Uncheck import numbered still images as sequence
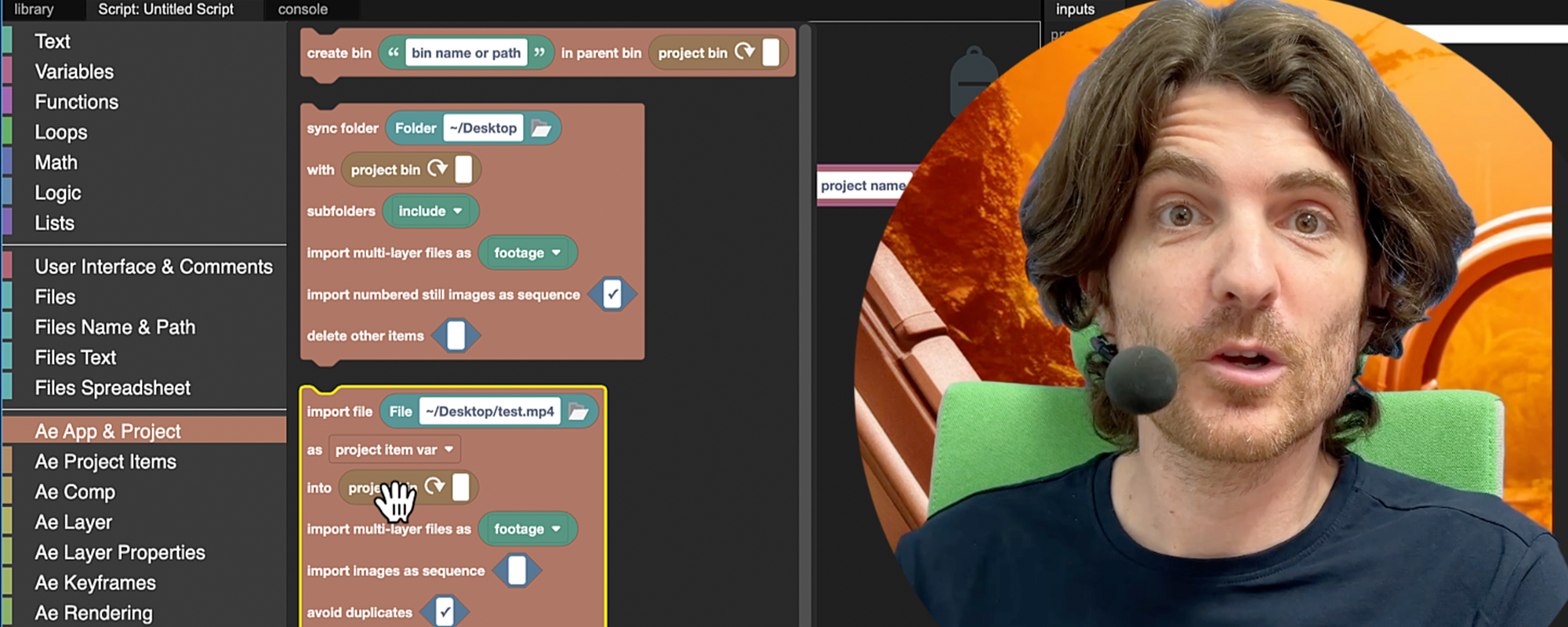The width and height of the screenshot is (1568, 627). pos(612,295)
